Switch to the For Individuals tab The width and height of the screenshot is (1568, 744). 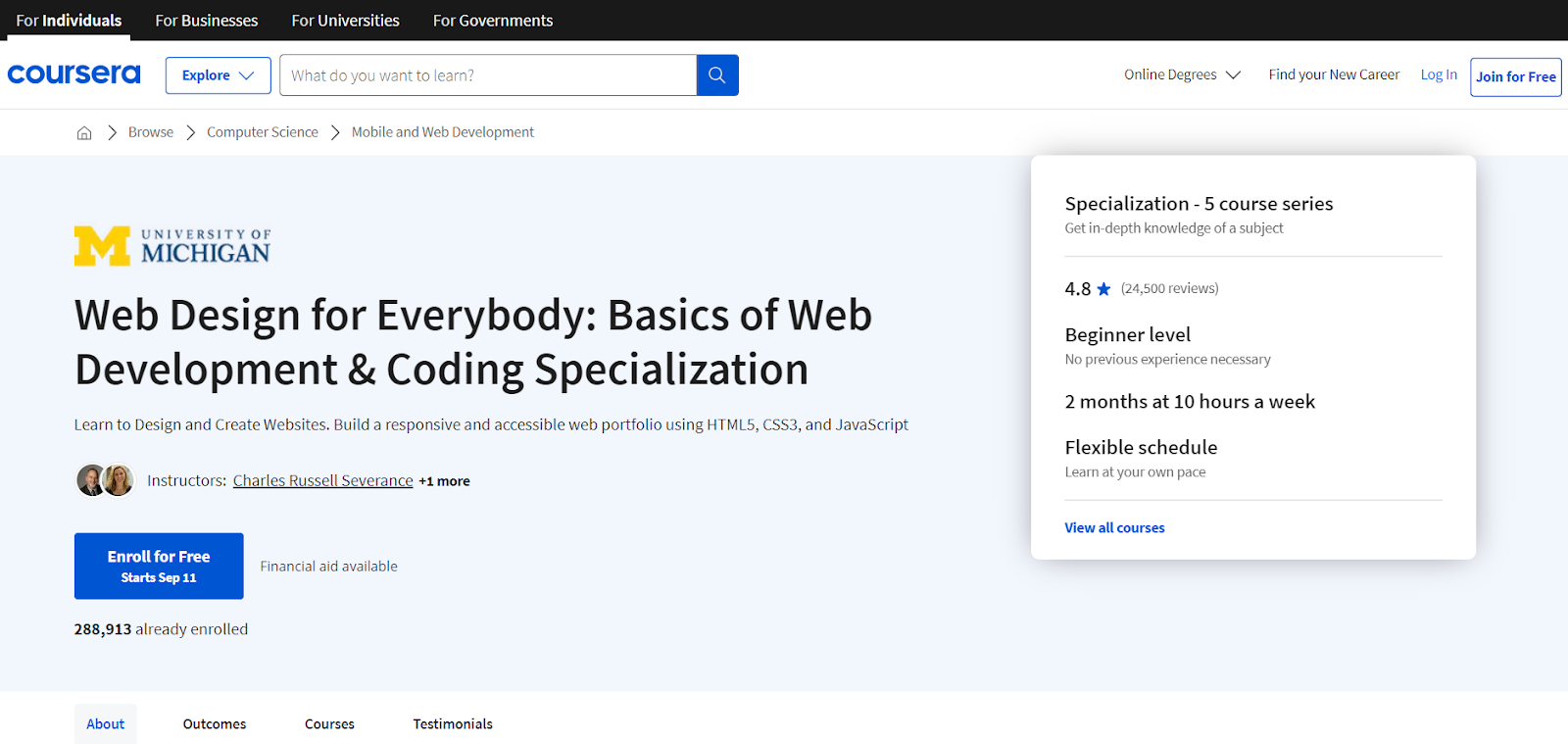point(69,21)
